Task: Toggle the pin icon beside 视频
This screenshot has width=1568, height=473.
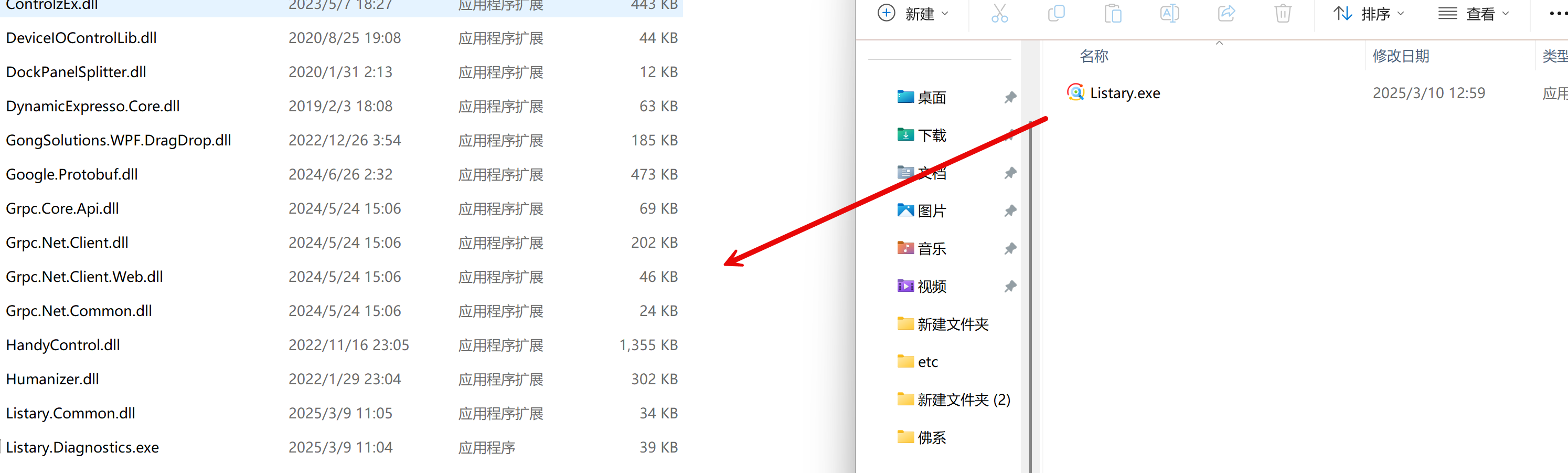Action: 1010,286
